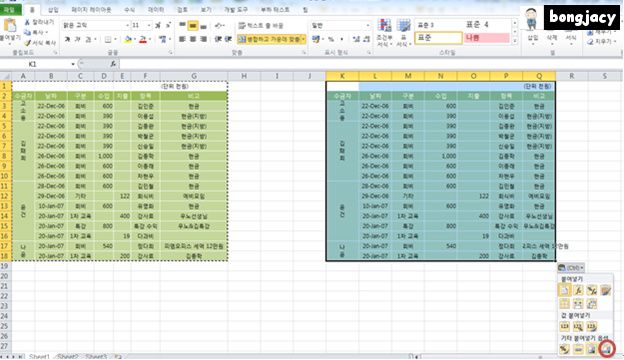
Task: Open font color picker arrow
Action: coord(149,39)
